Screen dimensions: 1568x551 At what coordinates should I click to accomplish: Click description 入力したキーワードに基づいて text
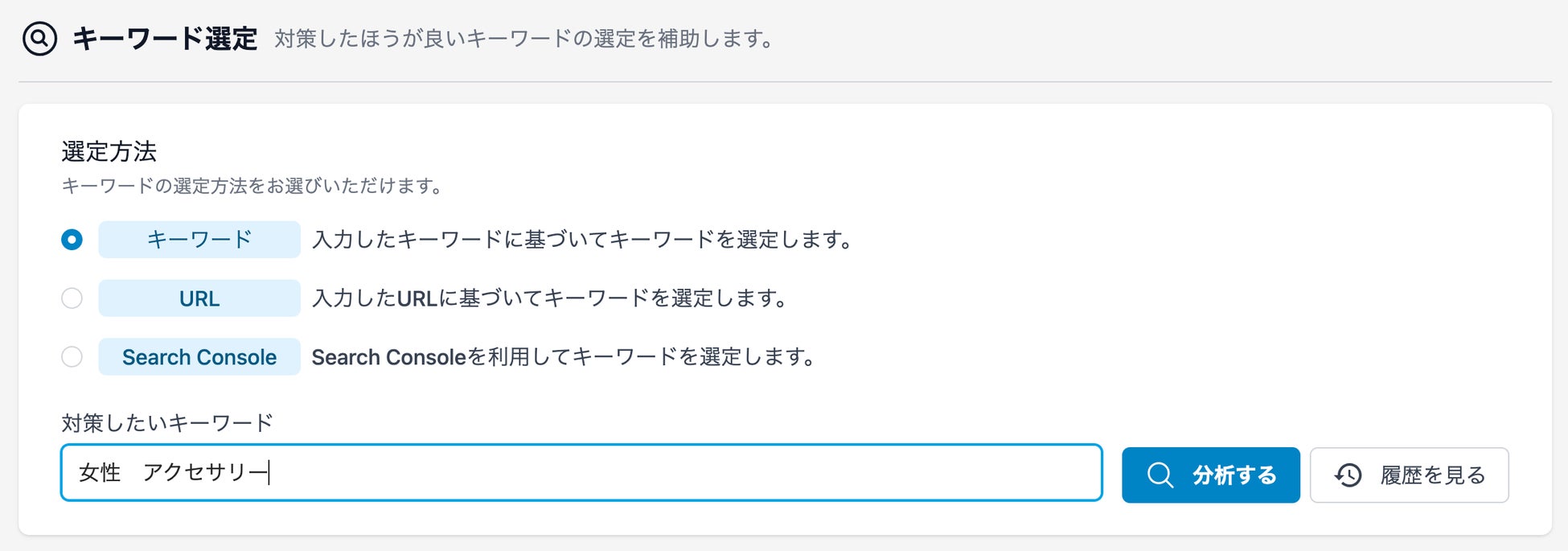click(x=581, y=240)
